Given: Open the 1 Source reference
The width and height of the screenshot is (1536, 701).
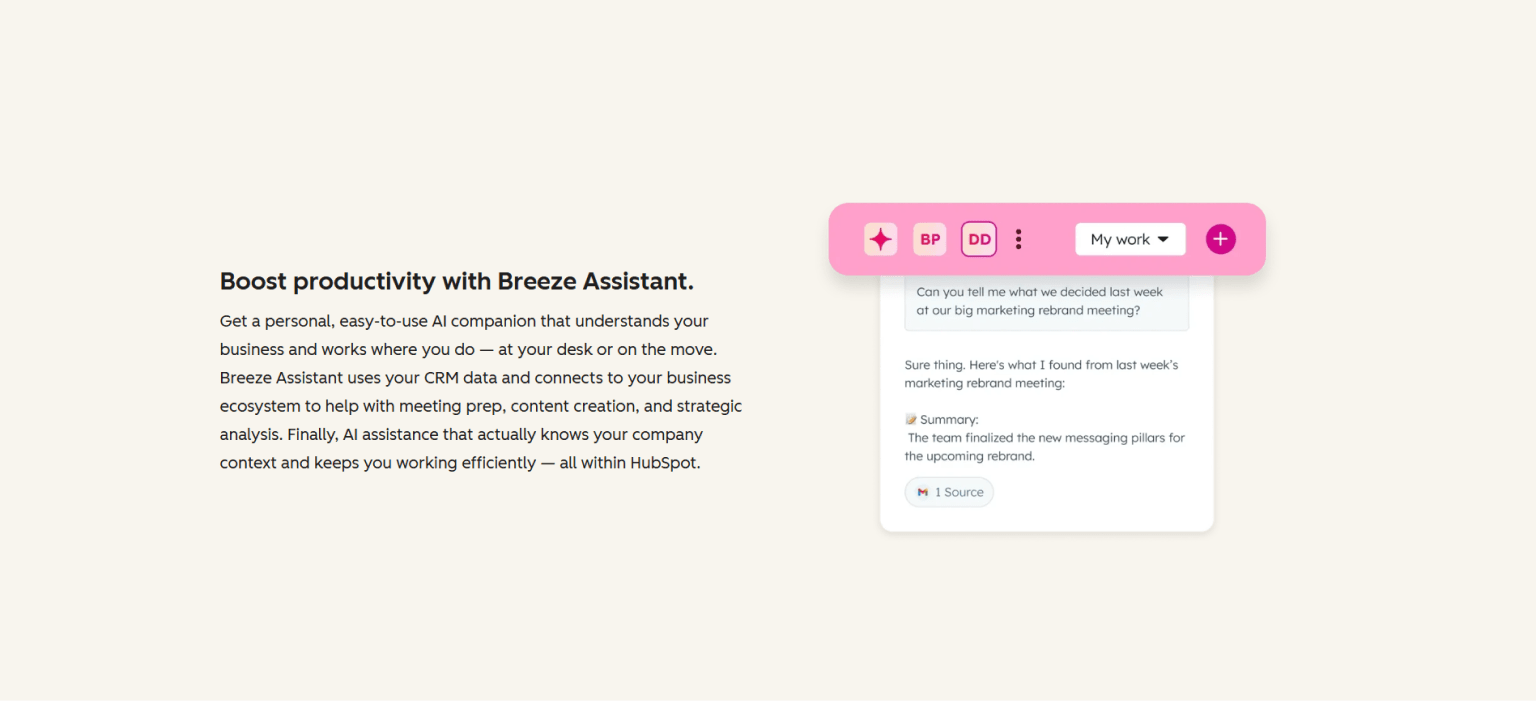Looking at the screenshot, I should [x=949, y=491].
